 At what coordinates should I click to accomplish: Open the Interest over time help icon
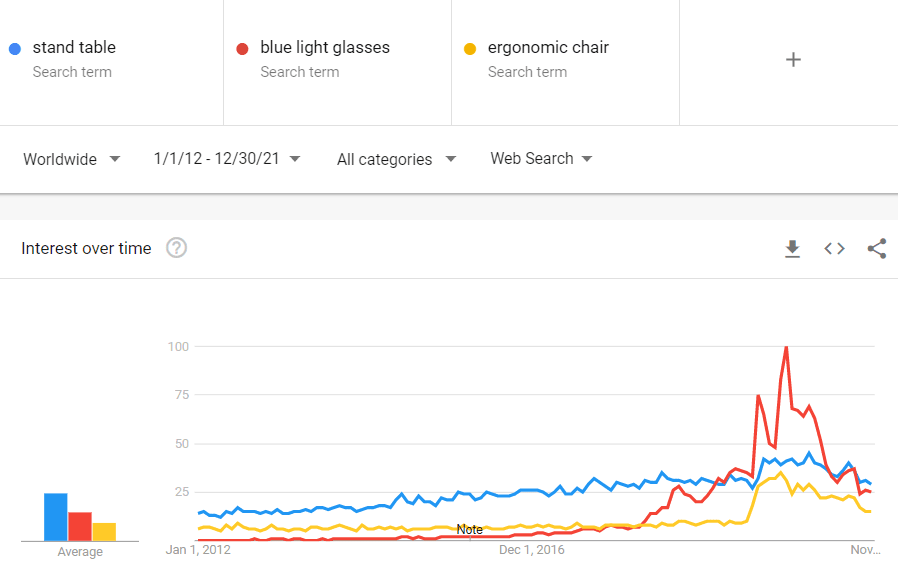click(x=176, y=248)
